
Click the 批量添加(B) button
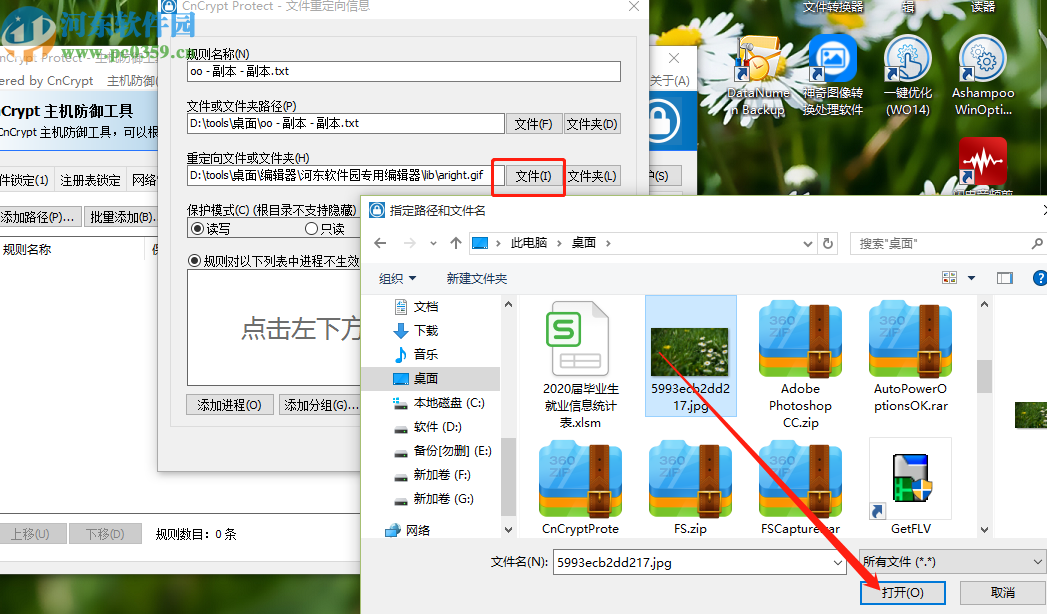pyautogui.click(x=123, y=217)
